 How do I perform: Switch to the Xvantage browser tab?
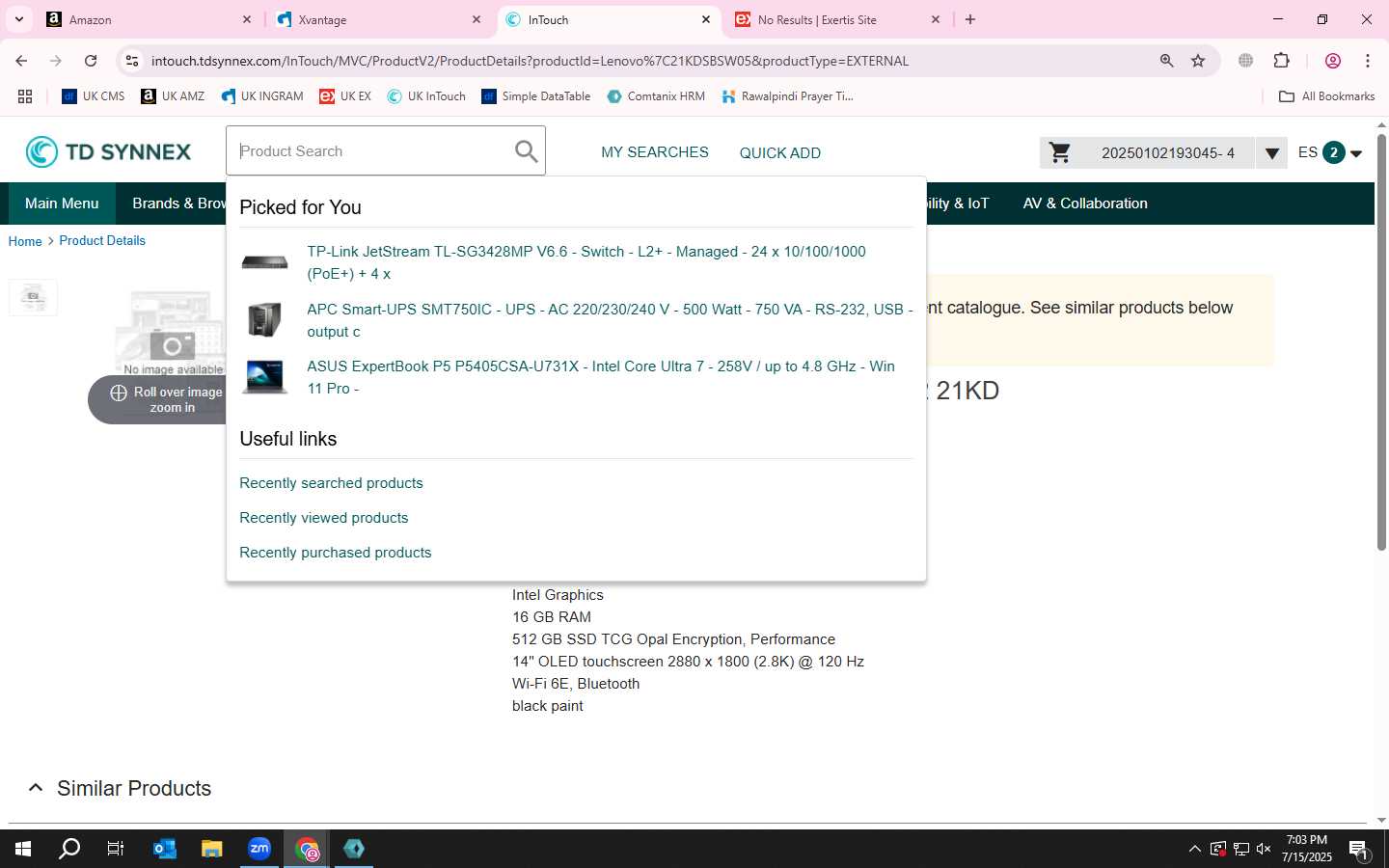pos(379,19)
